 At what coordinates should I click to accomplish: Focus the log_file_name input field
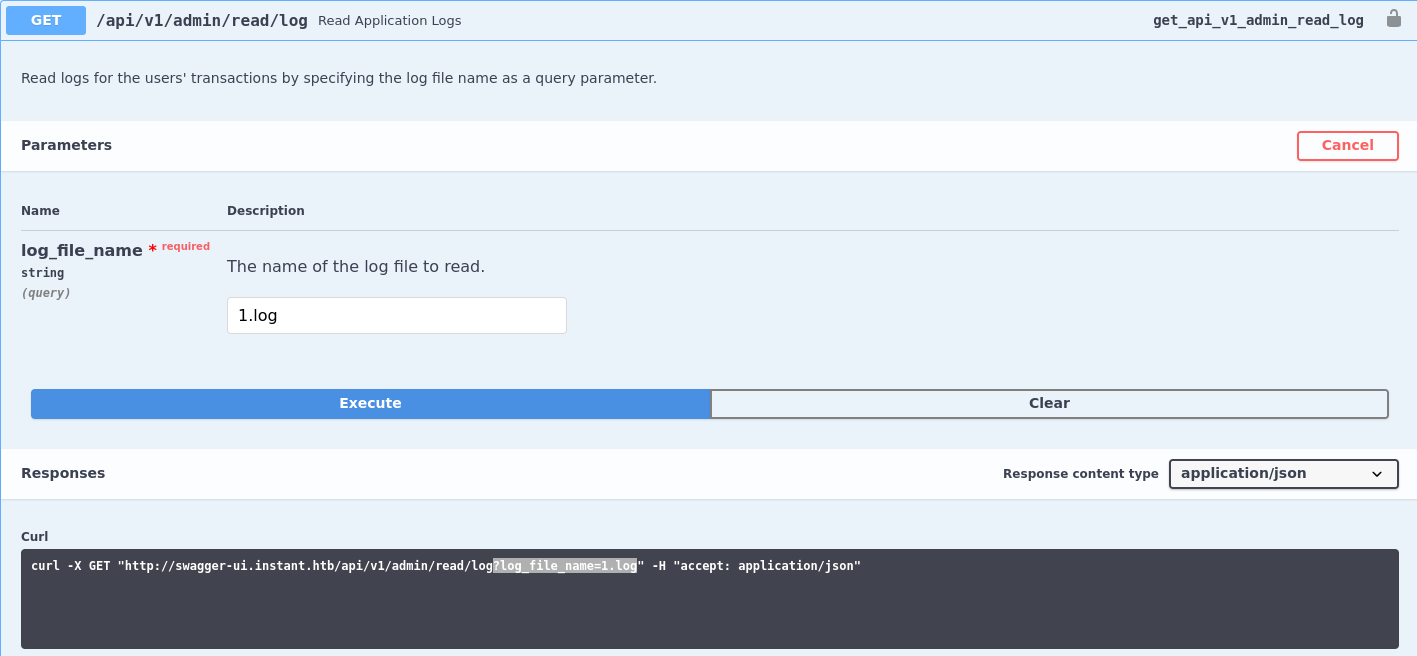[396, 316]
